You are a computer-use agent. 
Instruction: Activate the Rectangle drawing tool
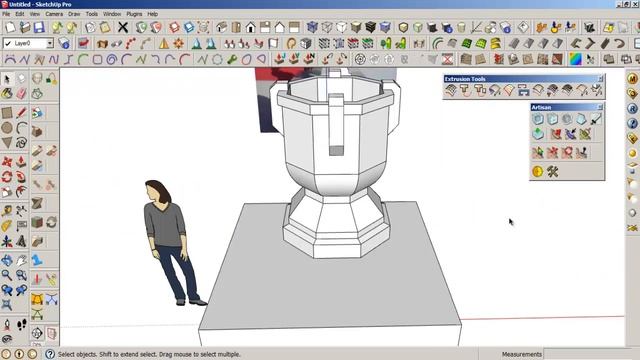pos(7,113)
